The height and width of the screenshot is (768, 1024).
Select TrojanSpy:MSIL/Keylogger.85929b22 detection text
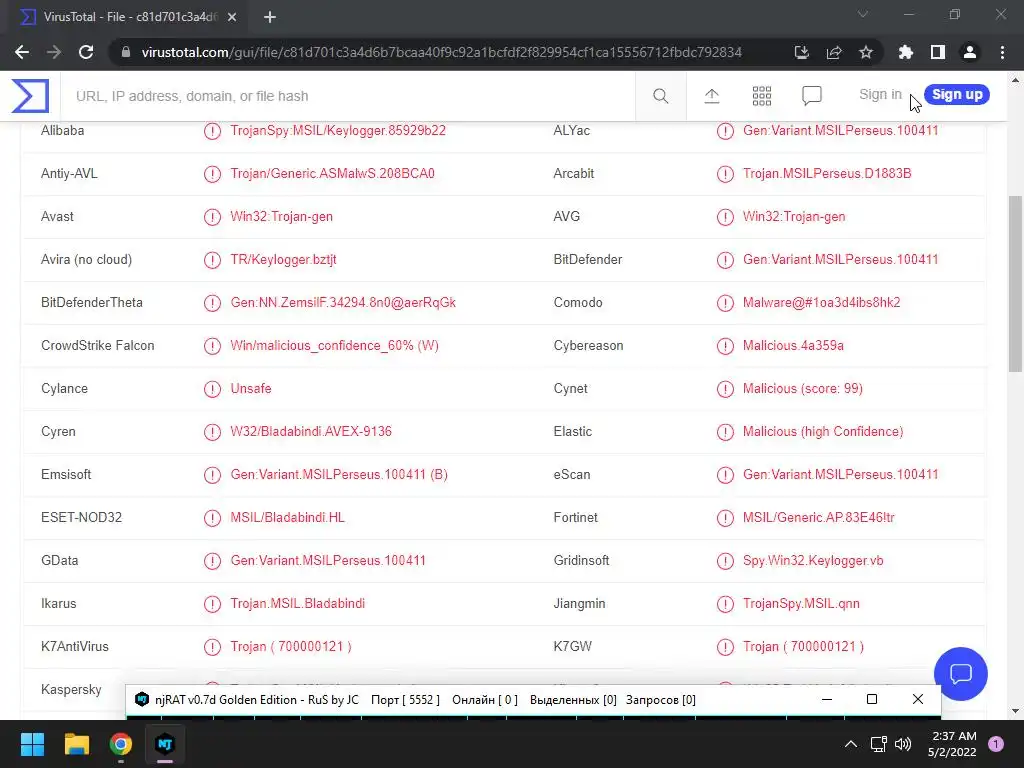[x=338, y=131]
